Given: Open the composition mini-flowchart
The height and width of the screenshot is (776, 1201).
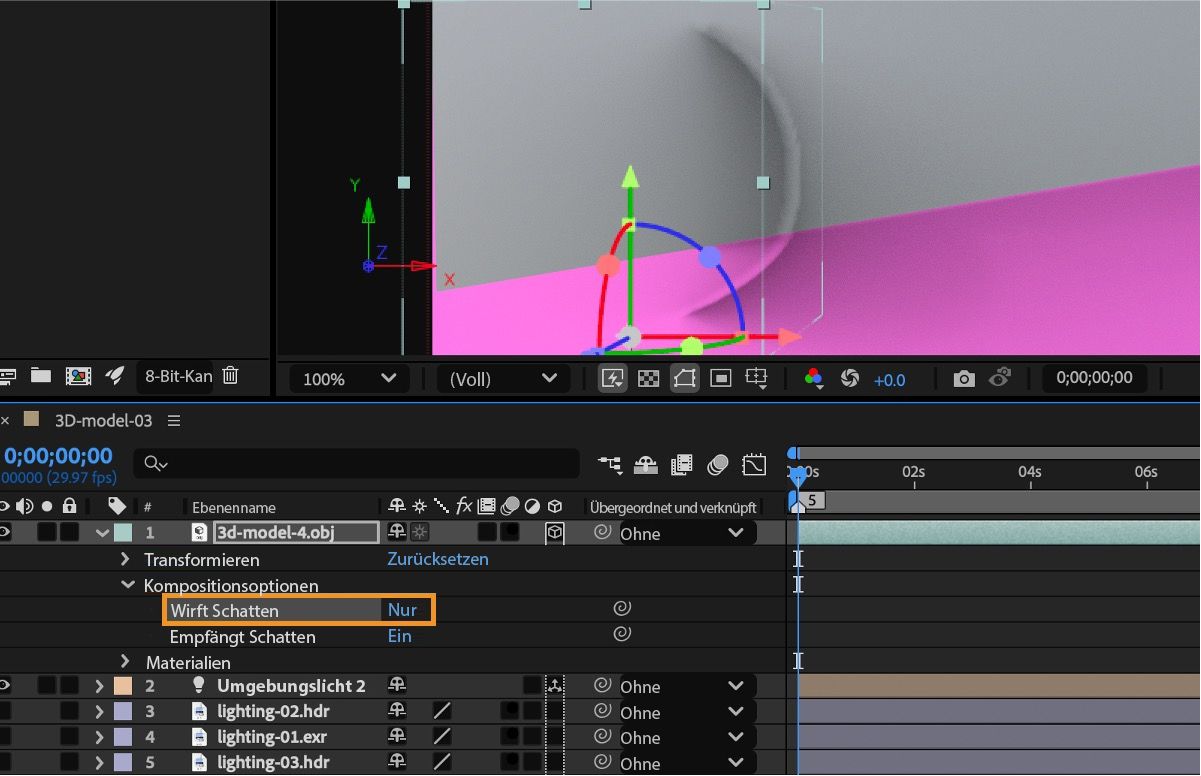Looking at the screenshot, I should coord(611,463).
